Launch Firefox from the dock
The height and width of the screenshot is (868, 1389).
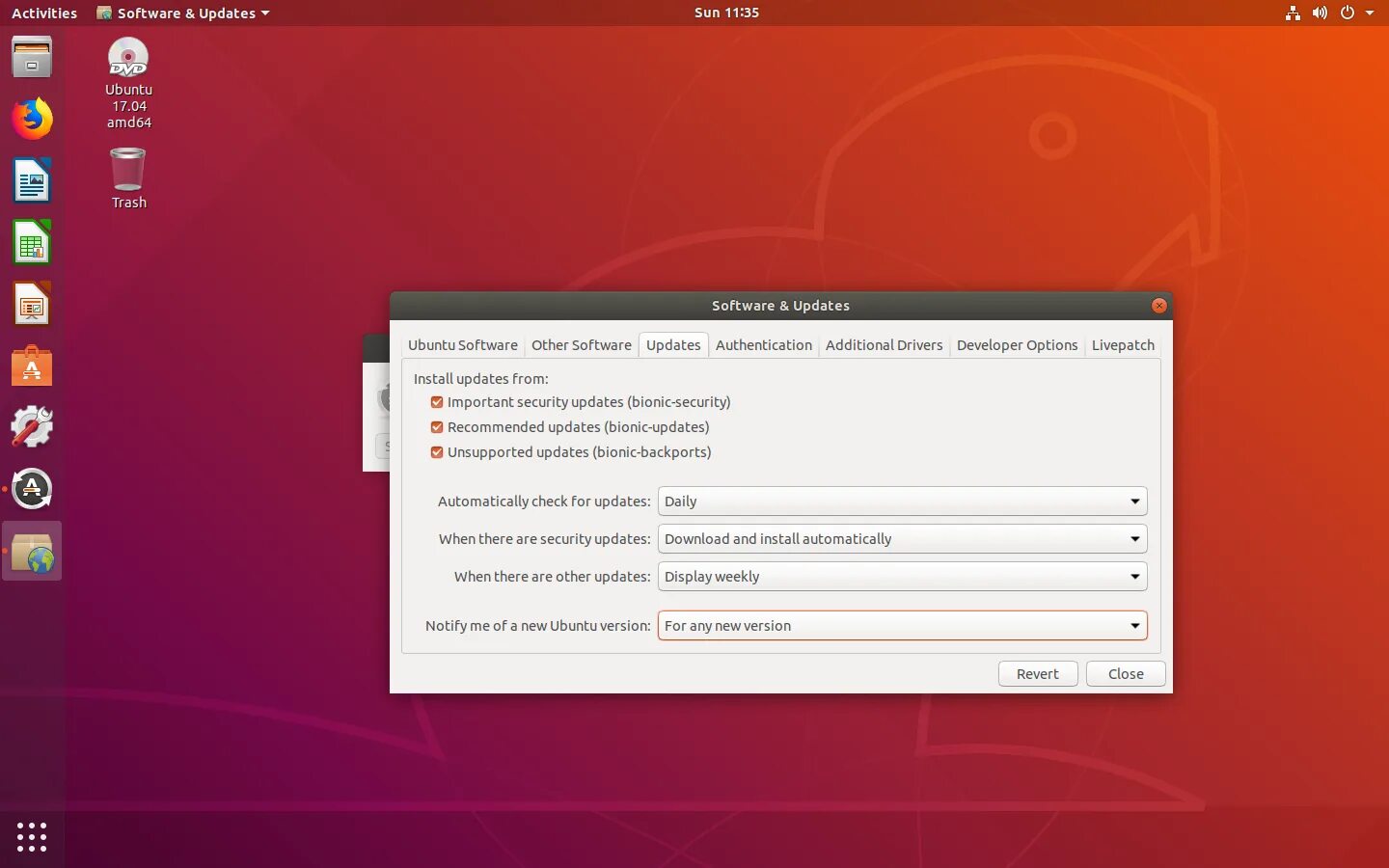point(32,119)
